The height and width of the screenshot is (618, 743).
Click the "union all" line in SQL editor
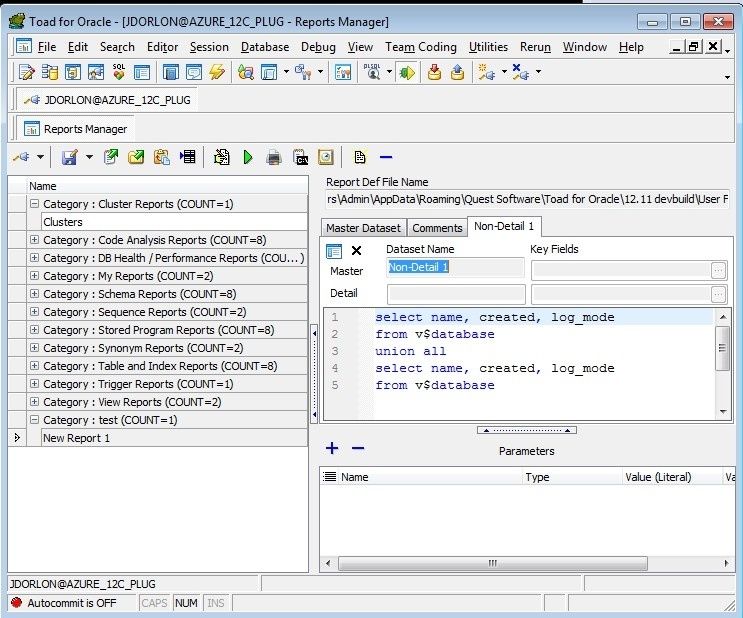pyautogui.click(x=410, y=351)
